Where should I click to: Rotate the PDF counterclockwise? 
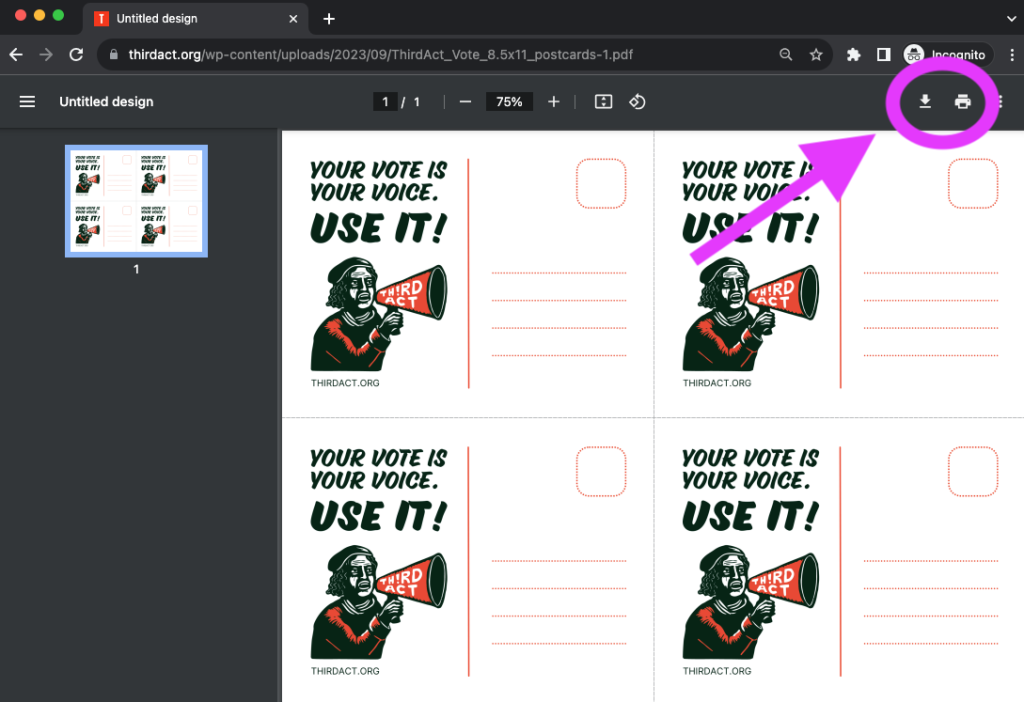[637, 102]
